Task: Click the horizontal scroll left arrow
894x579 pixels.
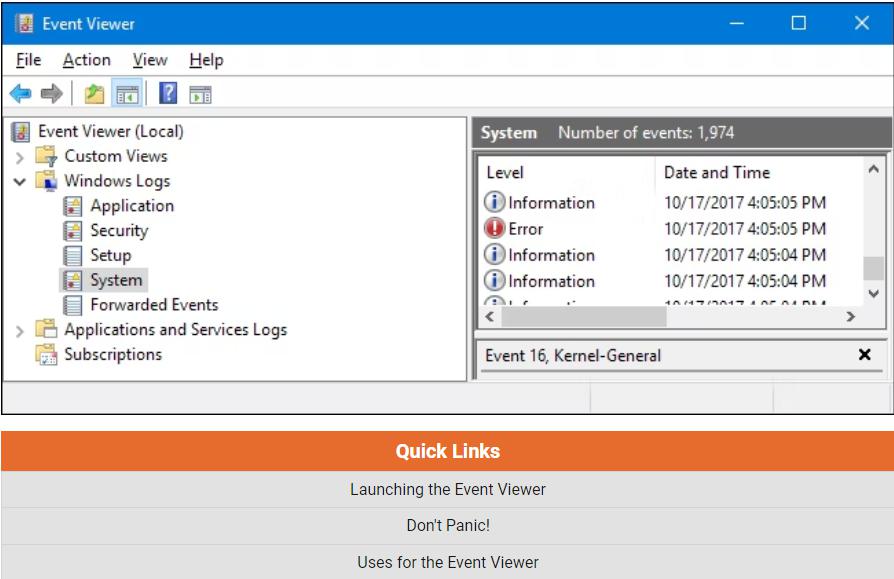Action: click(490, 316)
